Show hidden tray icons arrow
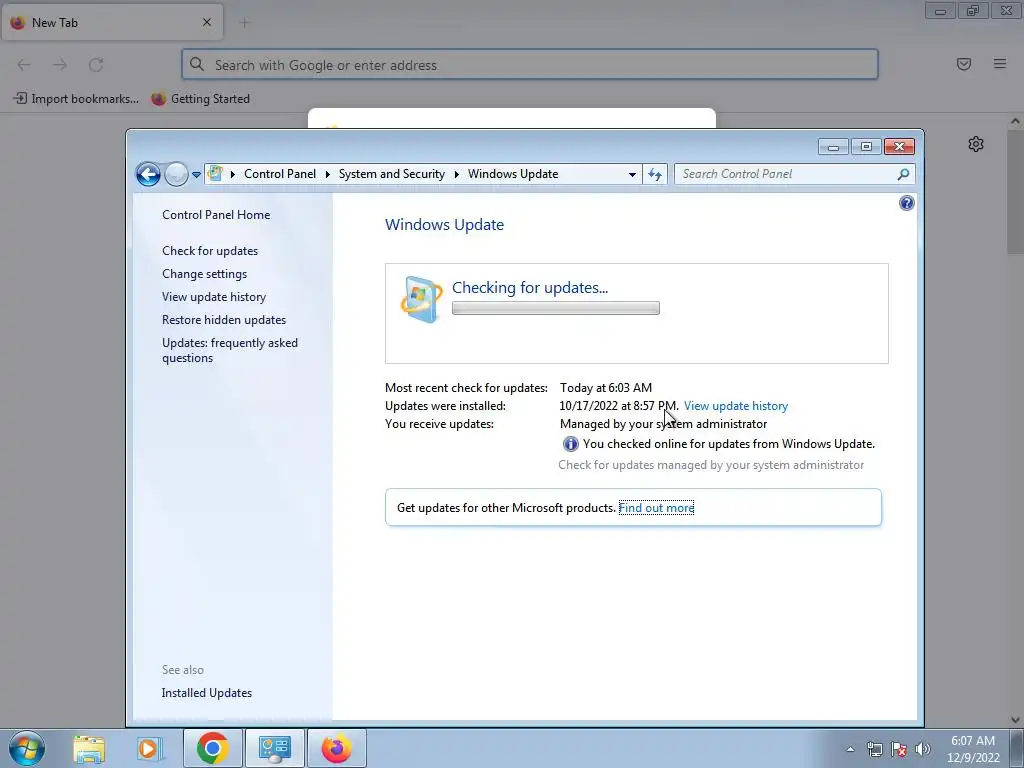The height and width of the screenshot is (768, 1024). [x=850, y=749]
